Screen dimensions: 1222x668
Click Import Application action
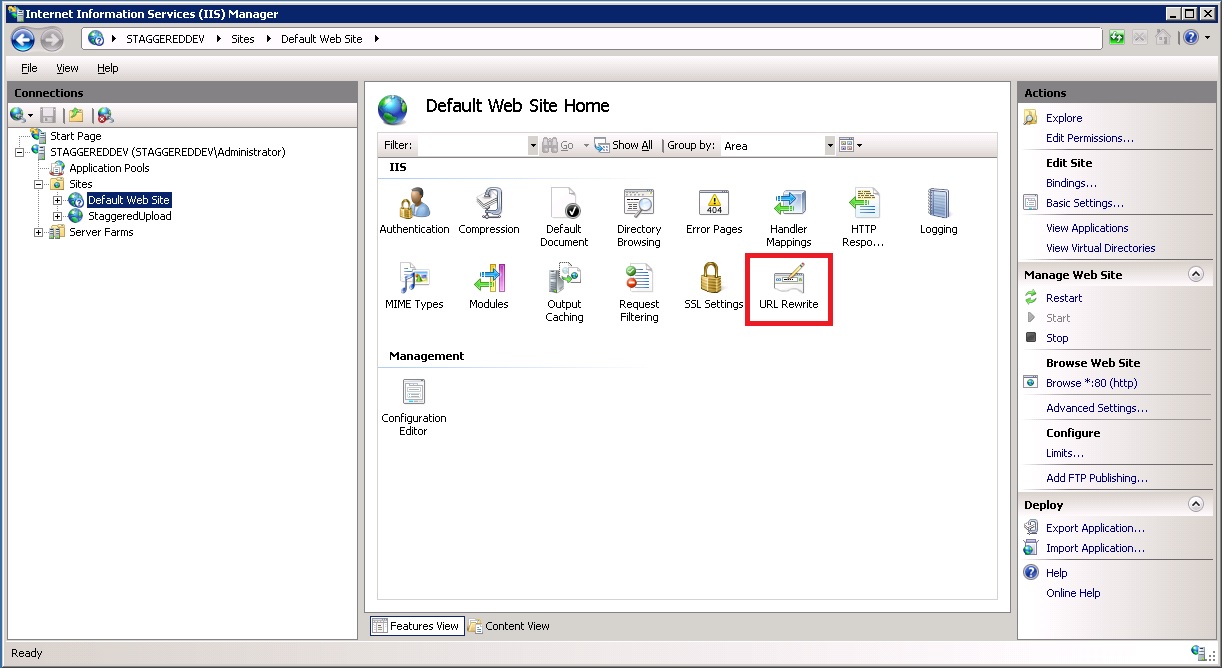(x=1095, y=548)
